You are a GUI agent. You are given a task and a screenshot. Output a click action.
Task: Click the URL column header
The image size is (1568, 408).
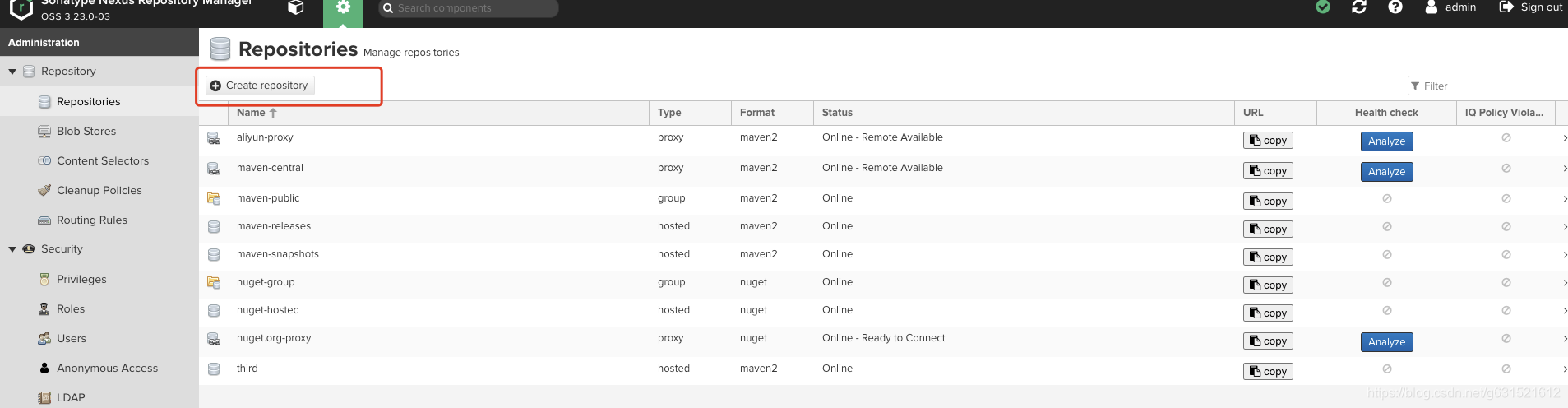(1275, 113)
